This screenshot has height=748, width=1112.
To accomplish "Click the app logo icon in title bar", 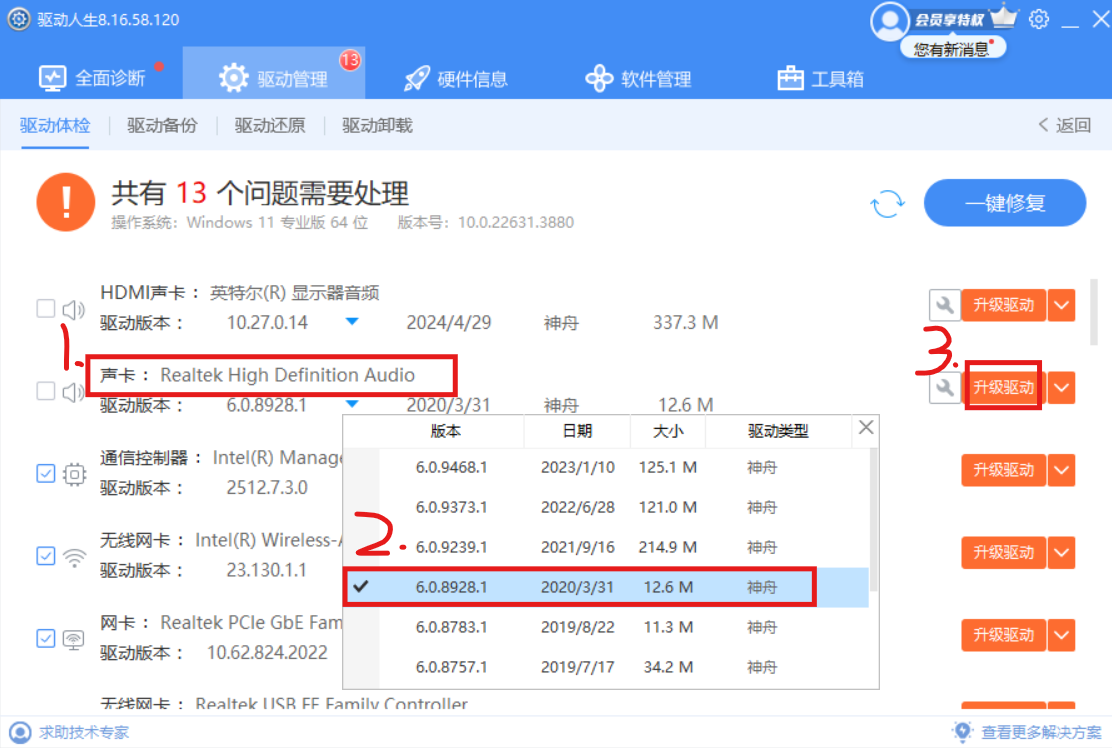I will coord(18,19).
